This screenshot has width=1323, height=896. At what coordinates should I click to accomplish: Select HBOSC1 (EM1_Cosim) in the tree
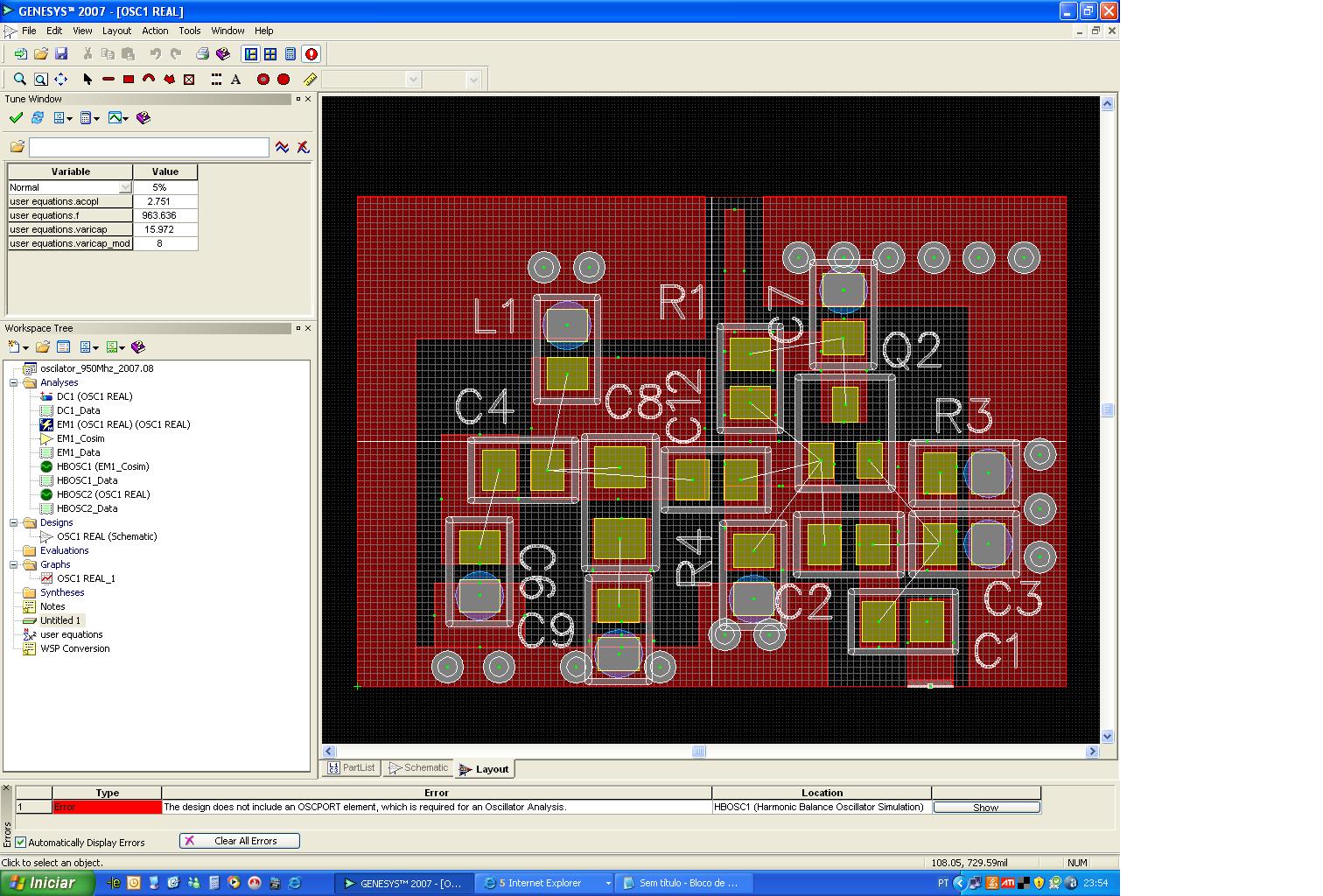coord(102,467)
